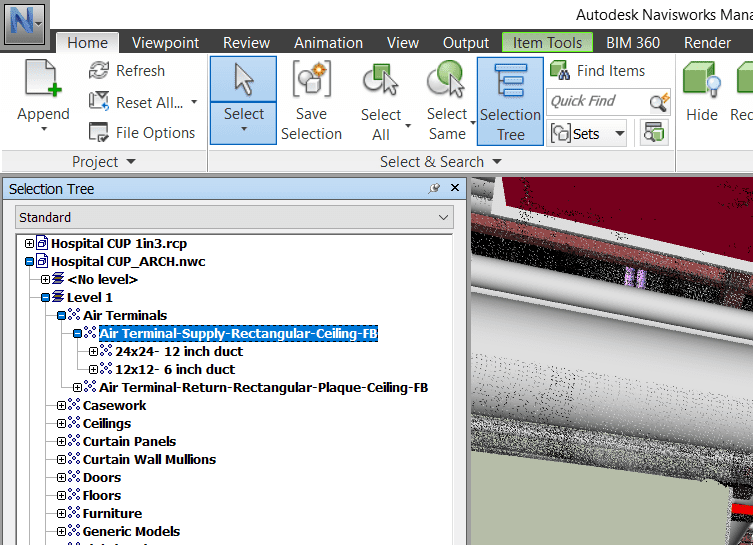Click the Reset All icon
The width and height of the screenshot is (753, 545).
click(99, 102)
